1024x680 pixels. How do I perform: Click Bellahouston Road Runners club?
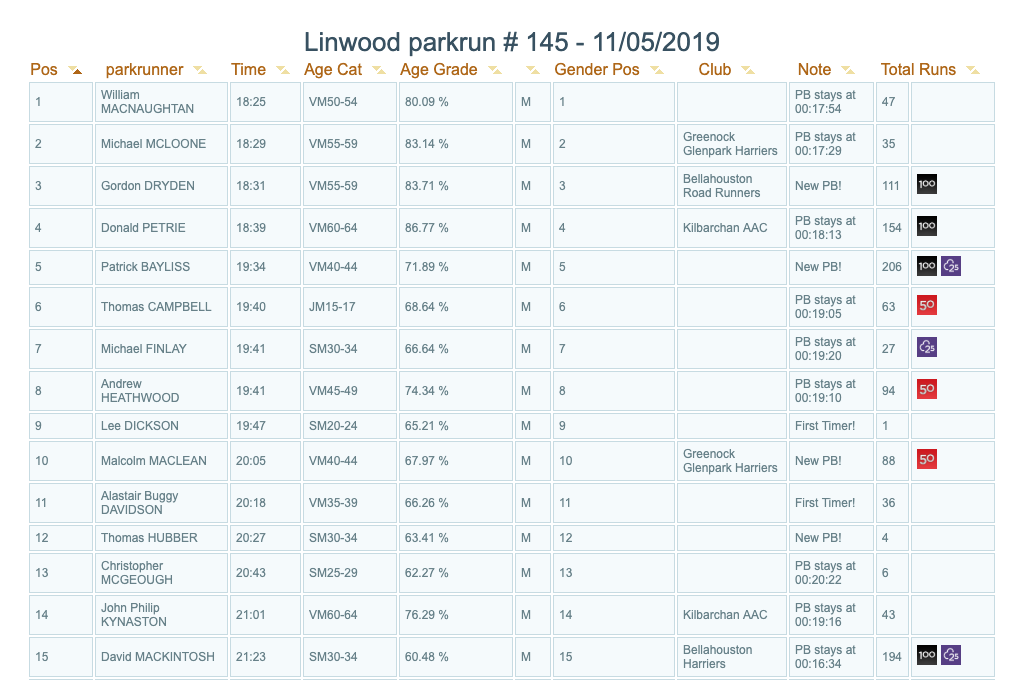click(722, 186)
